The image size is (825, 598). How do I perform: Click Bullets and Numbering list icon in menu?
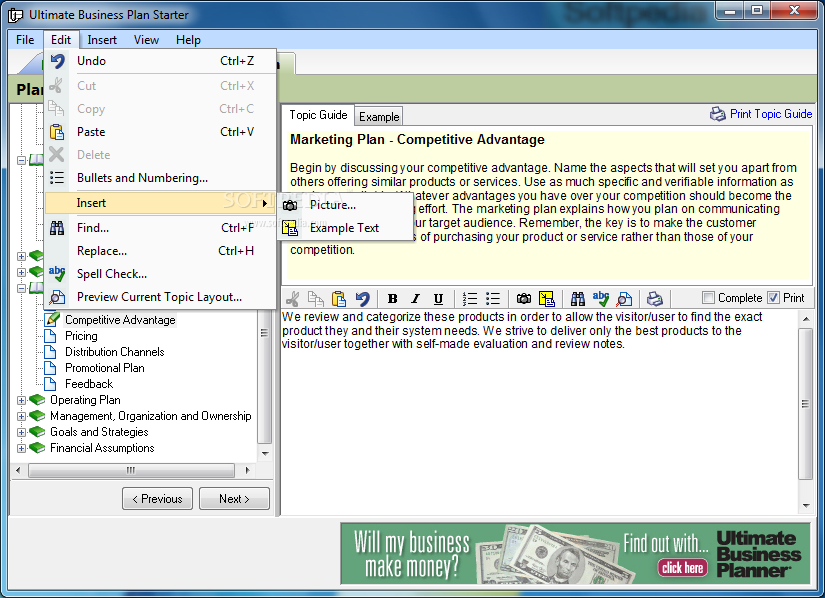(x=57, y=178)
